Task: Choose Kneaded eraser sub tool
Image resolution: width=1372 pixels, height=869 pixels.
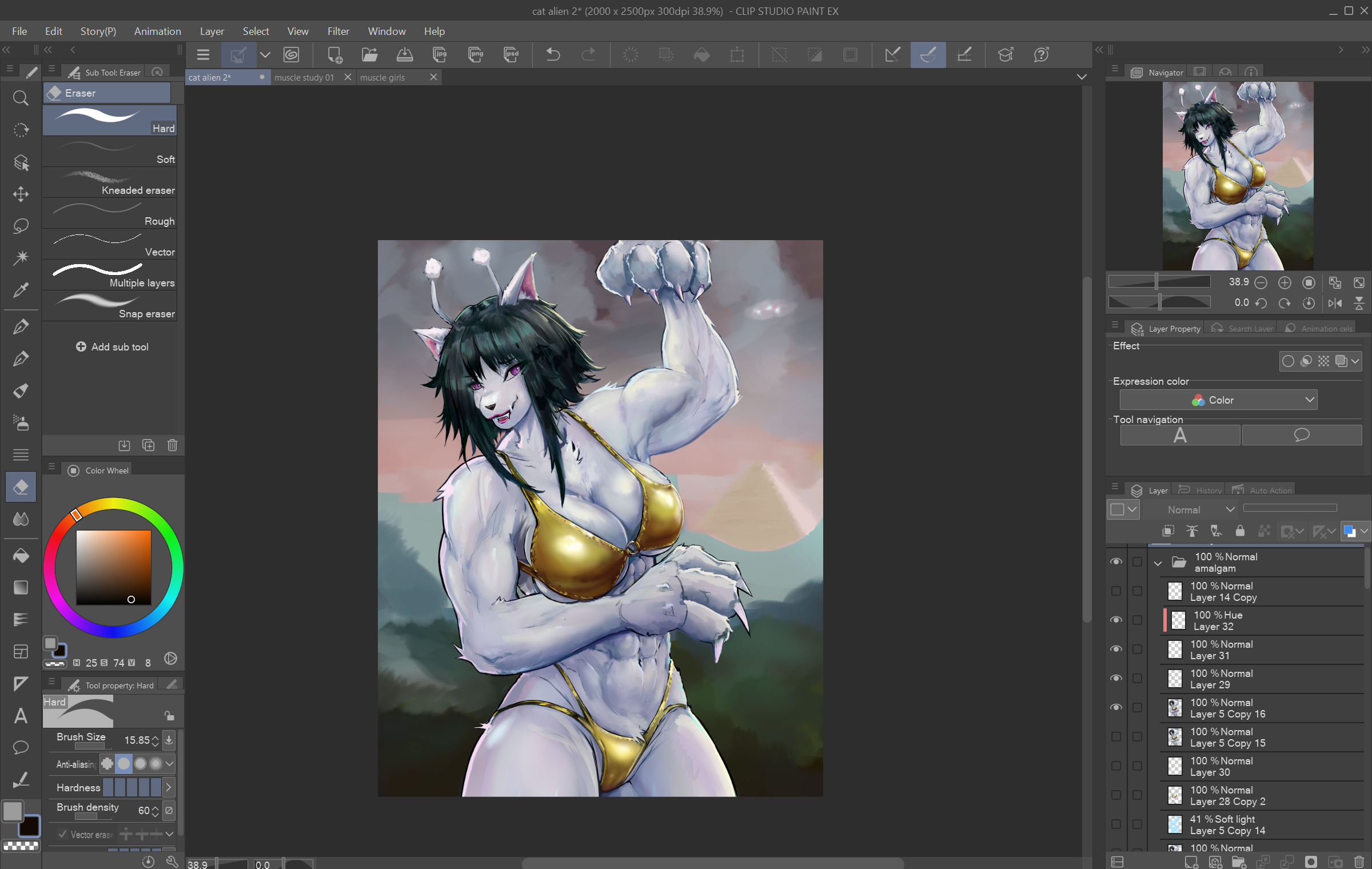Action: [x=110, y=182]
